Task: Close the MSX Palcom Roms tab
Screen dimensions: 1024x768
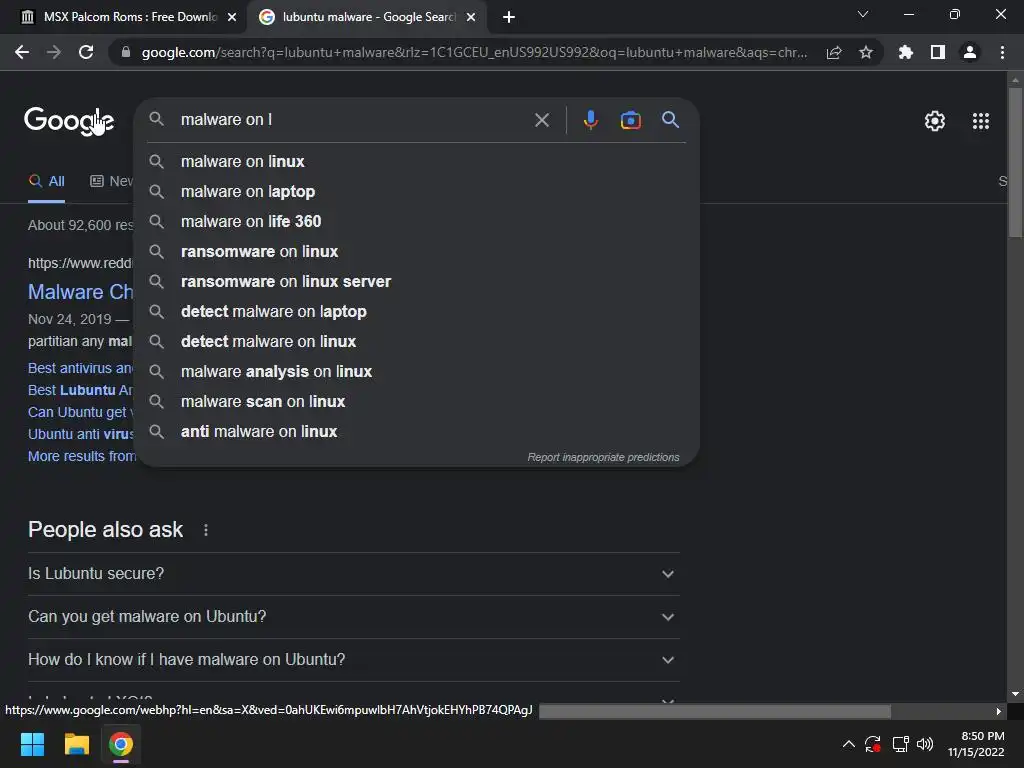Action: click(x=232, y=17)
